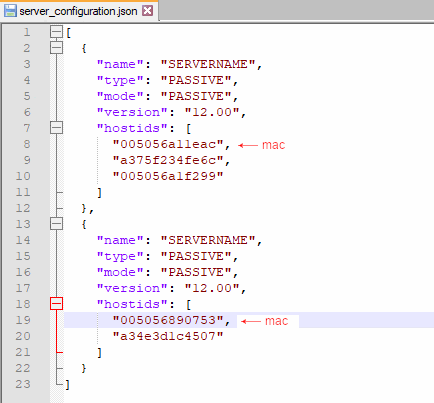Click the "005056890753" host id value
The height and width of the screenshot is (403, 434).
[168, 320]
